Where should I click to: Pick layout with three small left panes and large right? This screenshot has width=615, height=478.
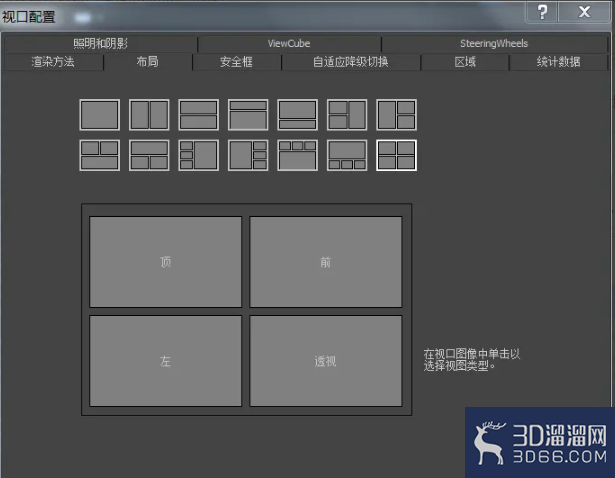coord(198,155)
